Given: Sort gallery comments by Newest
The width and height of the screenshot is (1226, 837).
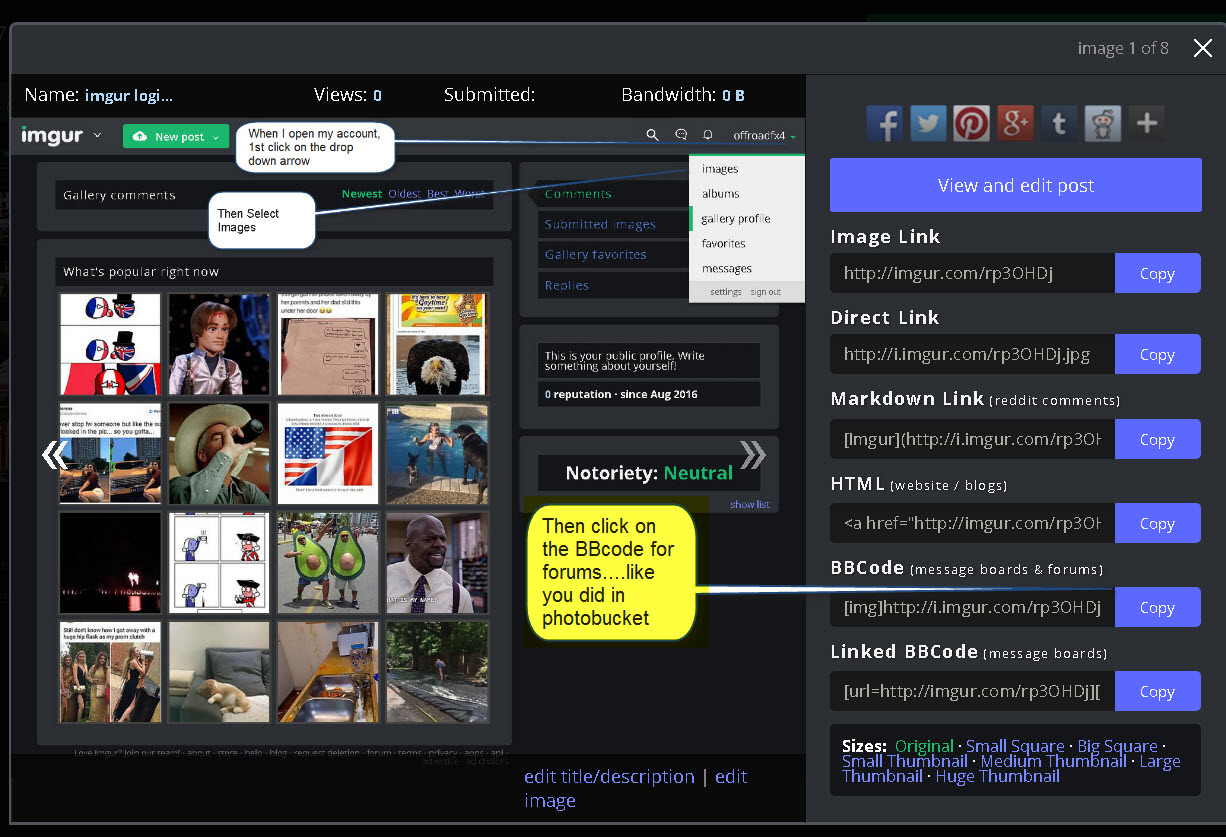Looking at the screenshot, I should tap(362, 194).
